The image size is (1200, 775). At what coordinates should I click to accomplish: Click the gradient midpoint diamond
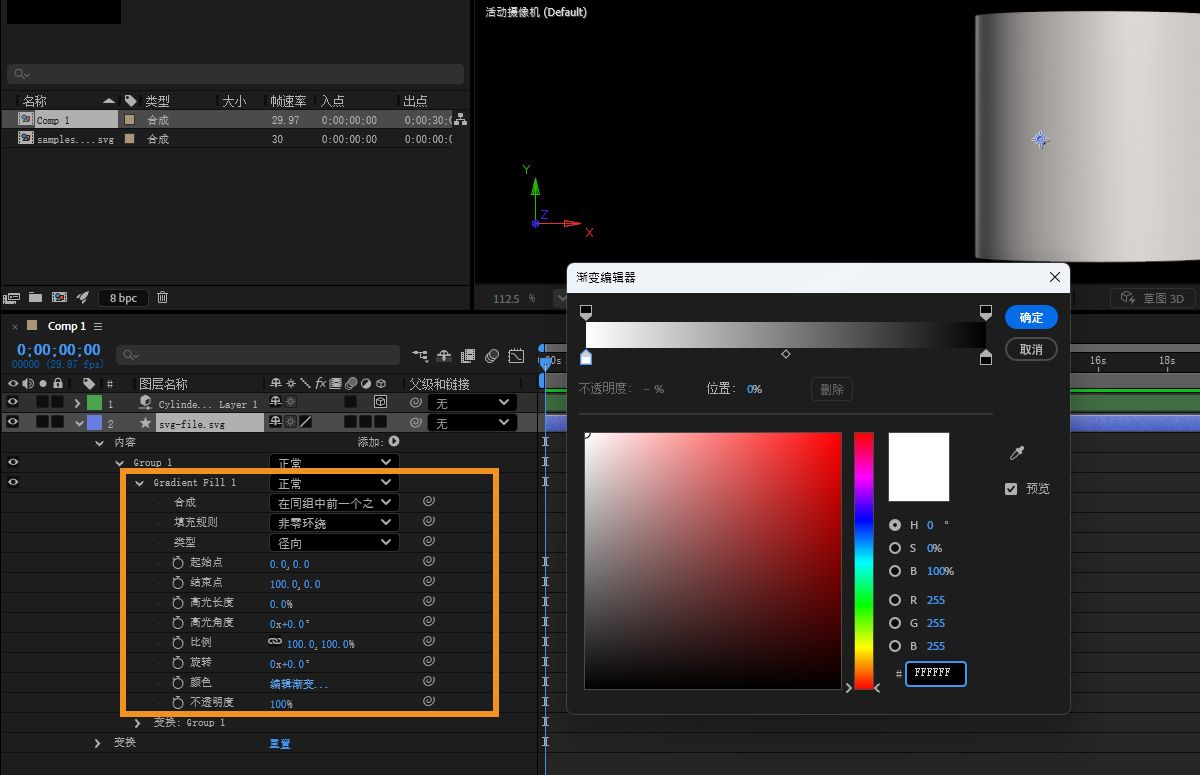(786, 354)
